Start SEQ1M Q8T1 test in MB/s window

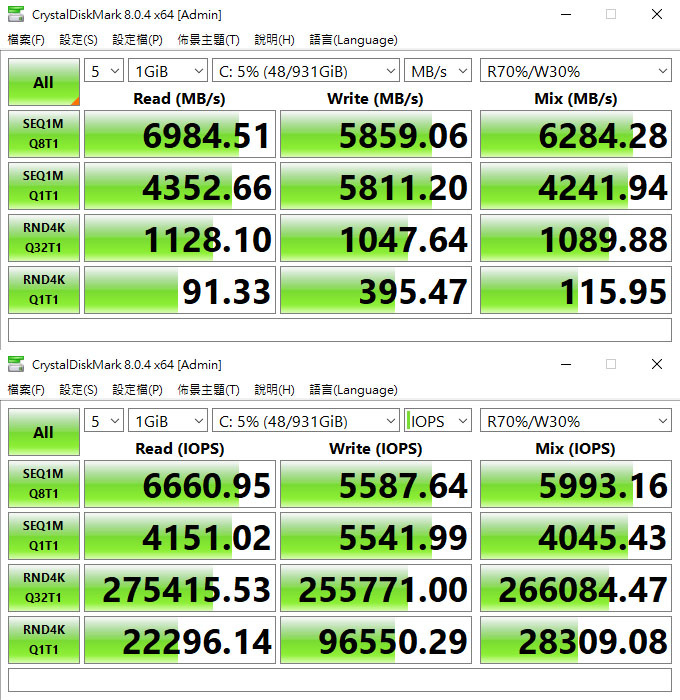pyautogui.click(x=44, y=134)
